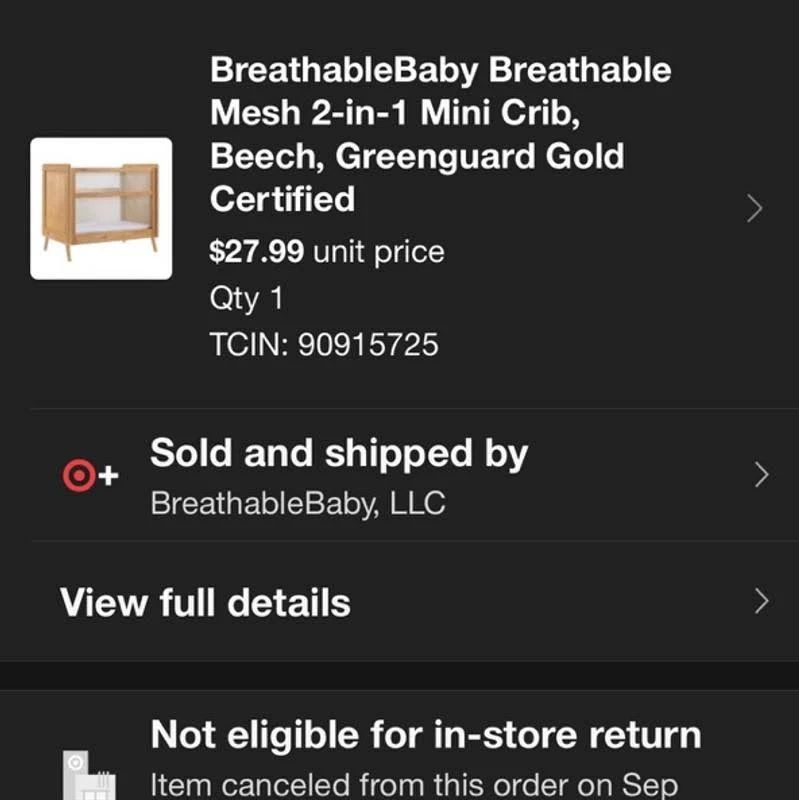Expand product details chevron beside crib title
This screenshot has width=799, height=800.
point(755,208)
